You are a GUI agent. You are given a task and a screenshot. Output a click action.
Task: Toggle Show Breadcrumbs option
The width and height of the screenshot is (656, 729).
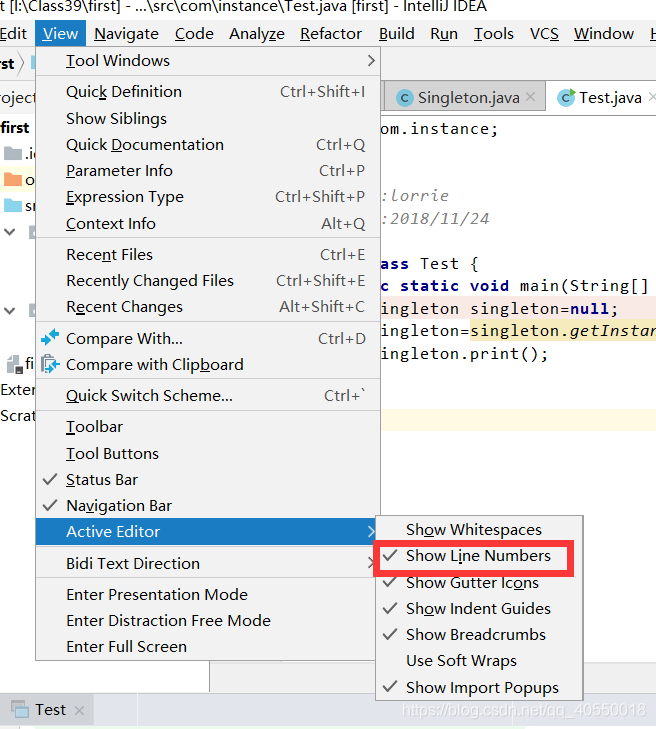pyautogui.click(x=479, y=635)
